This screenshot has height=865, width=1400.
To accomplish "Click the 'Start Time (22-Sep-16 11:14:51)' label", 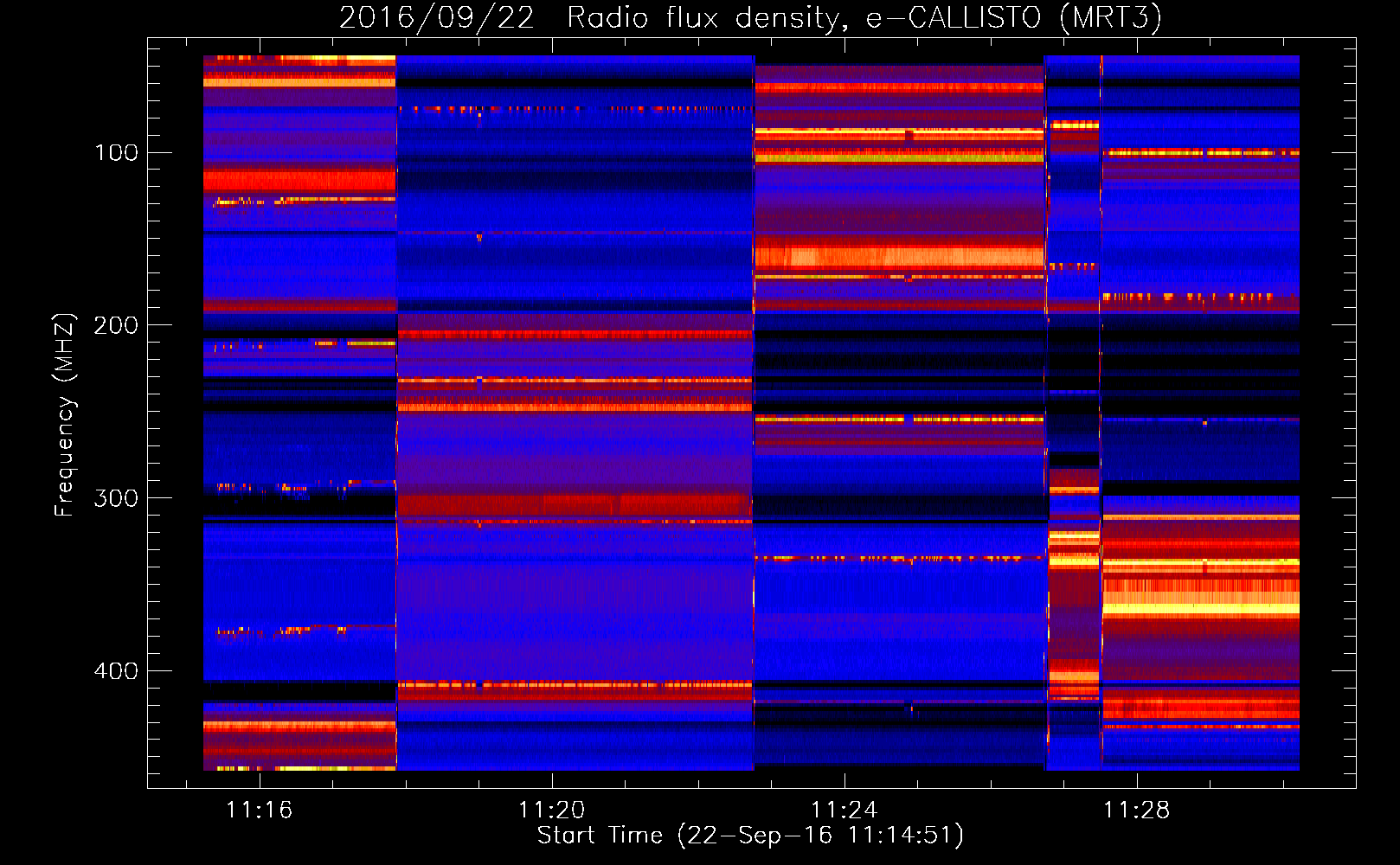I will 750,836.
